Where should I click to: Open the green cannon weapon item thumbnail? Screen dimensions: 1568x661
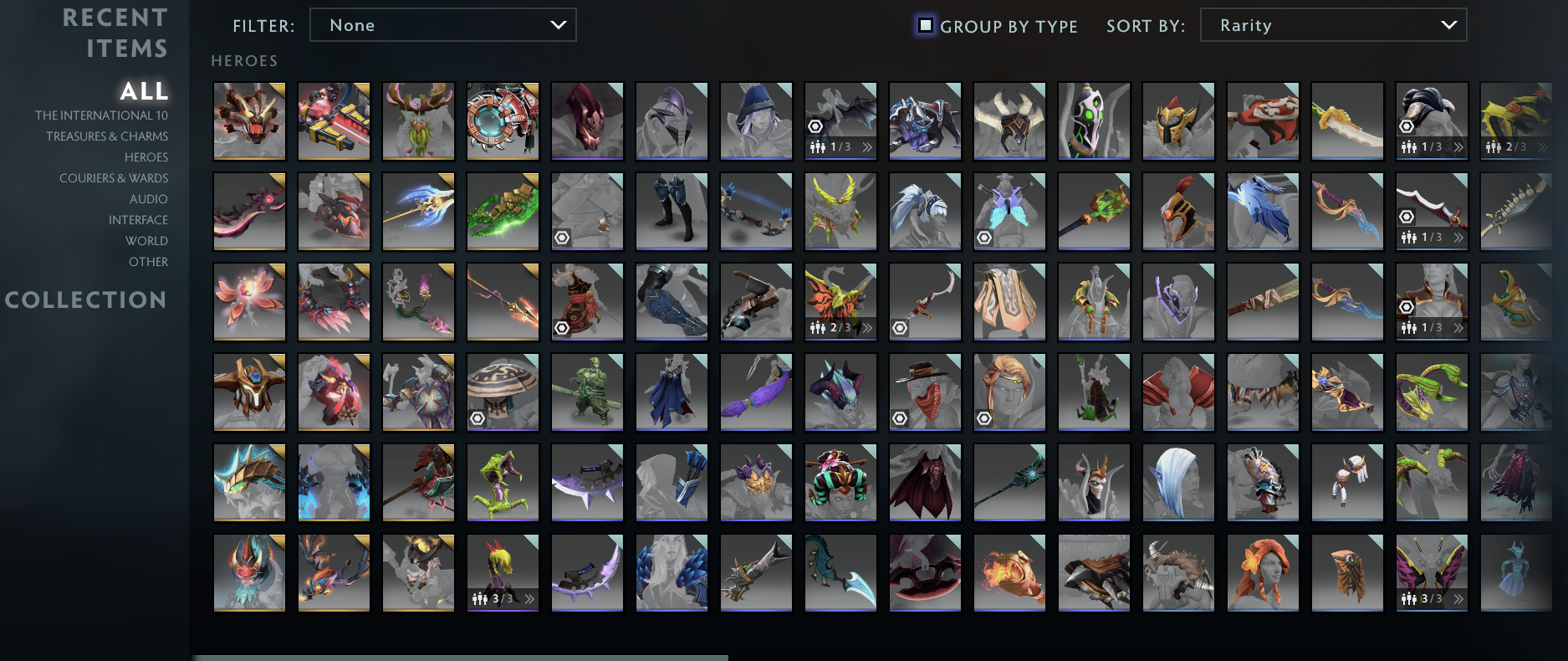coord(503,212)
